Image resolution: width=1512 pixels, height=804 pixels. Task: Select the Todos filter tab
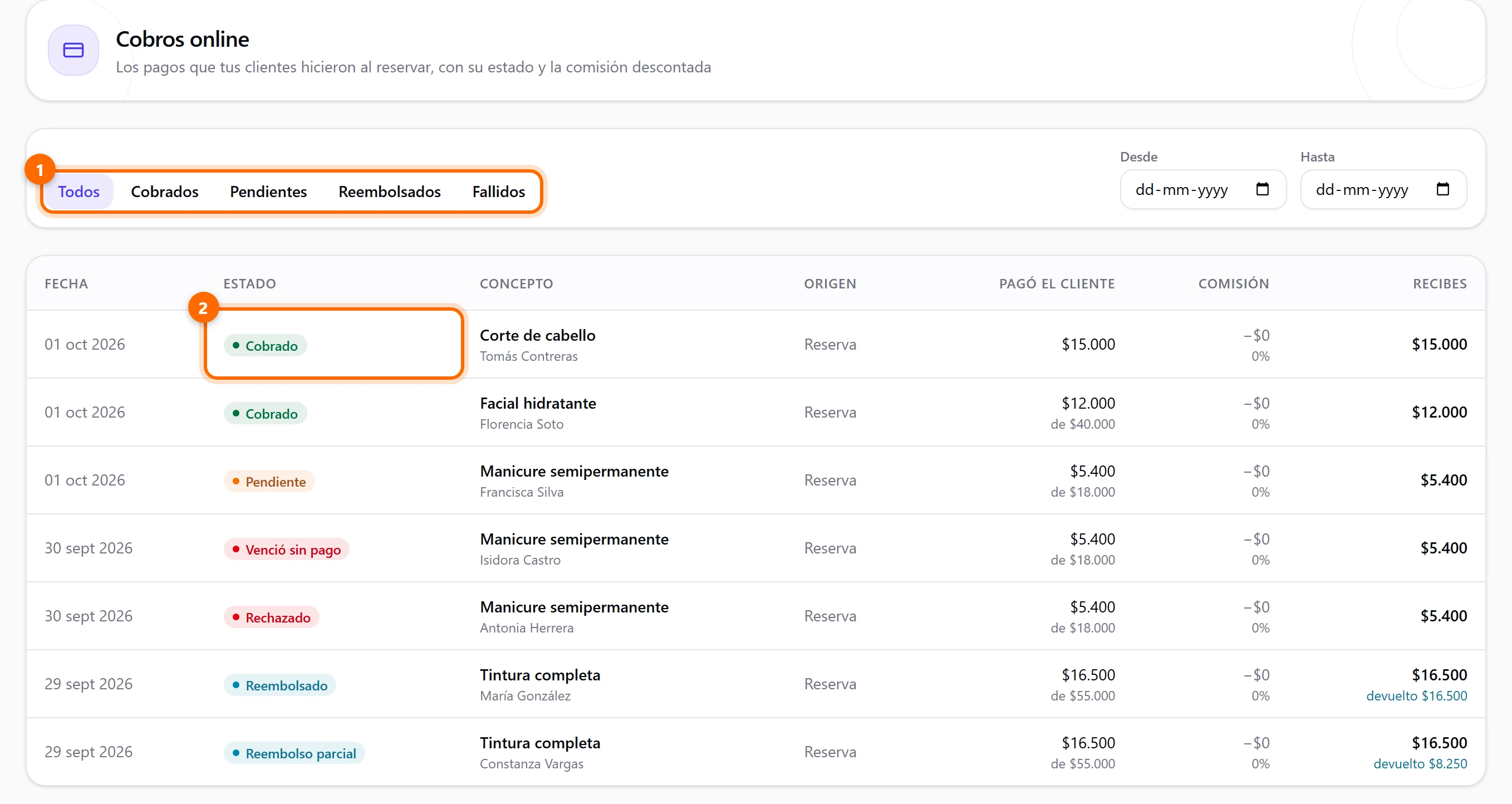pyautogui.click(x=78, y=192)
